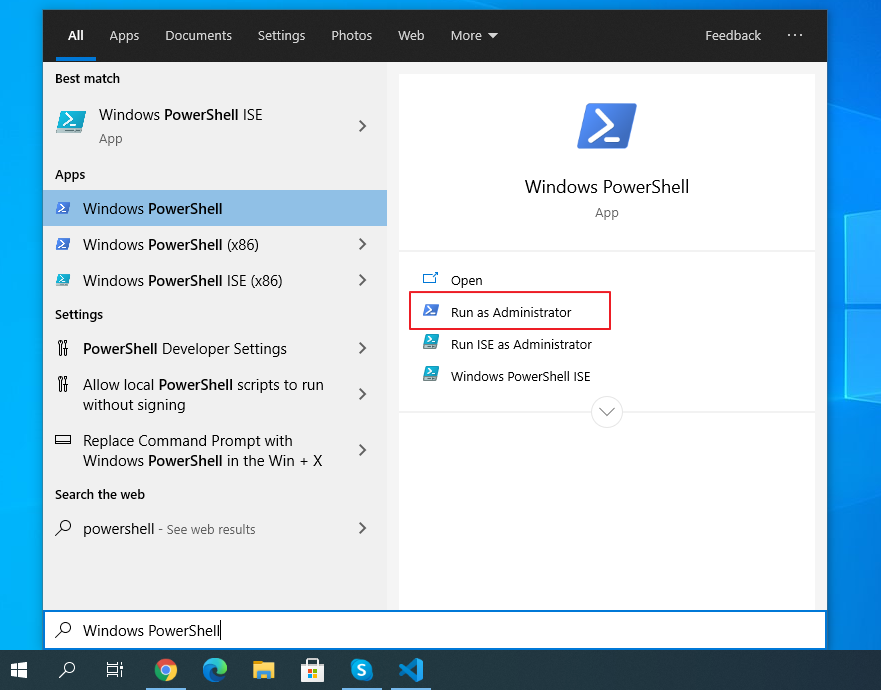Open File Explorer from the taskbar
The width and height of the screenshot is (881, 690).
pos(264,670)
